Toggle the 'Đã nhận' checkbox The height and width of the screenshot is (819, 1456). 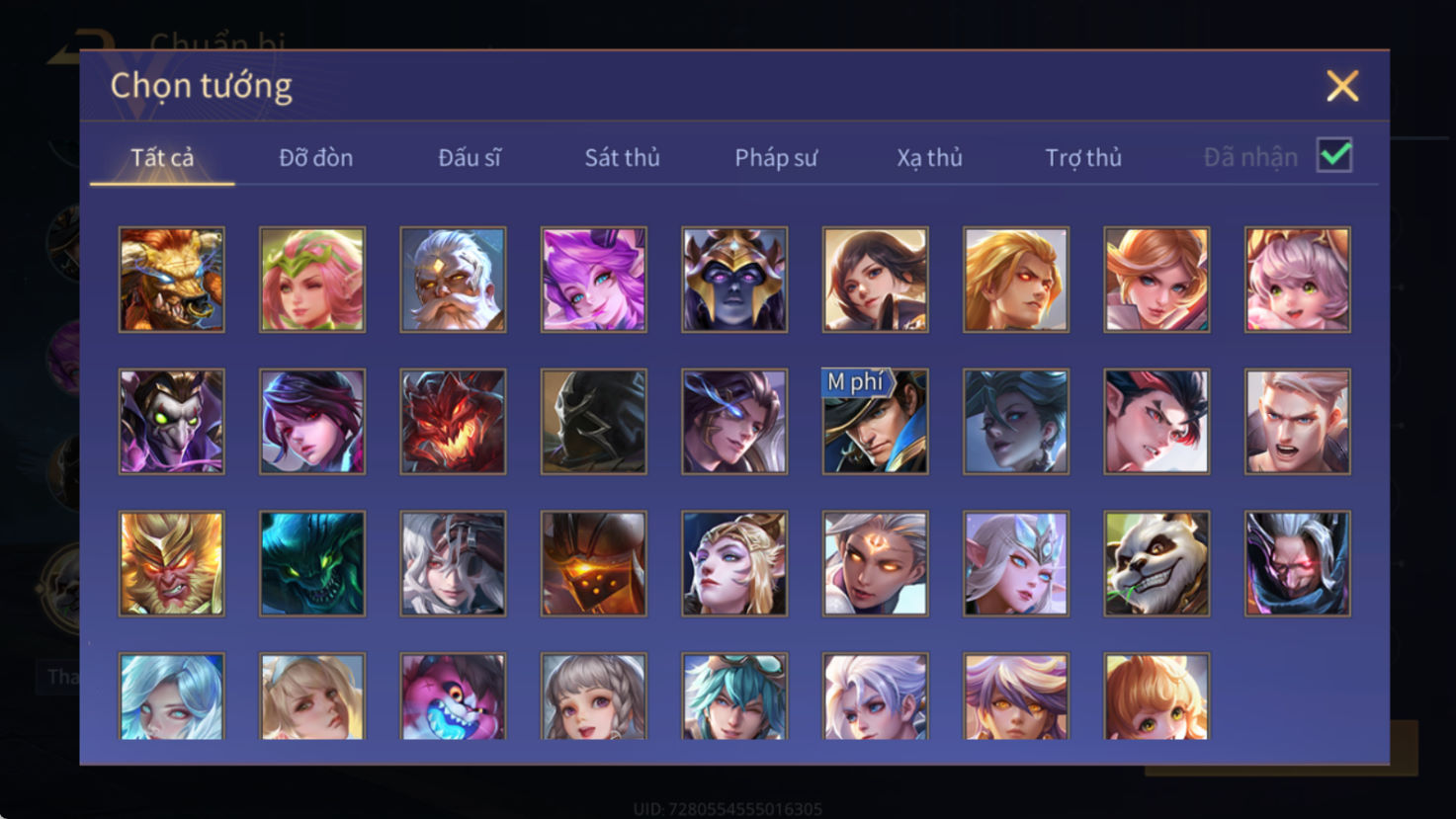(1334, 156)
